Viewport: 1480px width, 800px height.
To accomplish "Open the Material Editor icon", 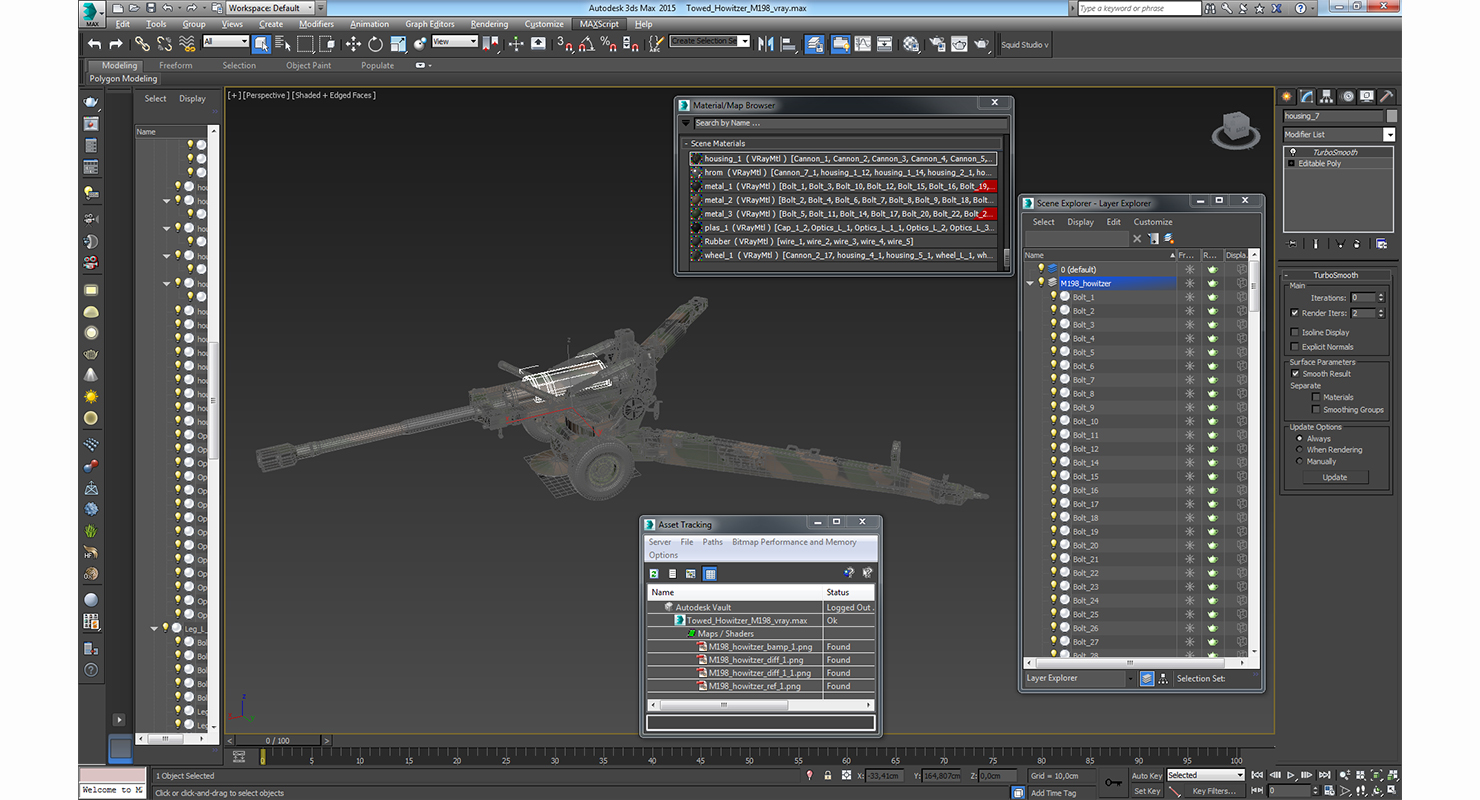I will point(911,44).
